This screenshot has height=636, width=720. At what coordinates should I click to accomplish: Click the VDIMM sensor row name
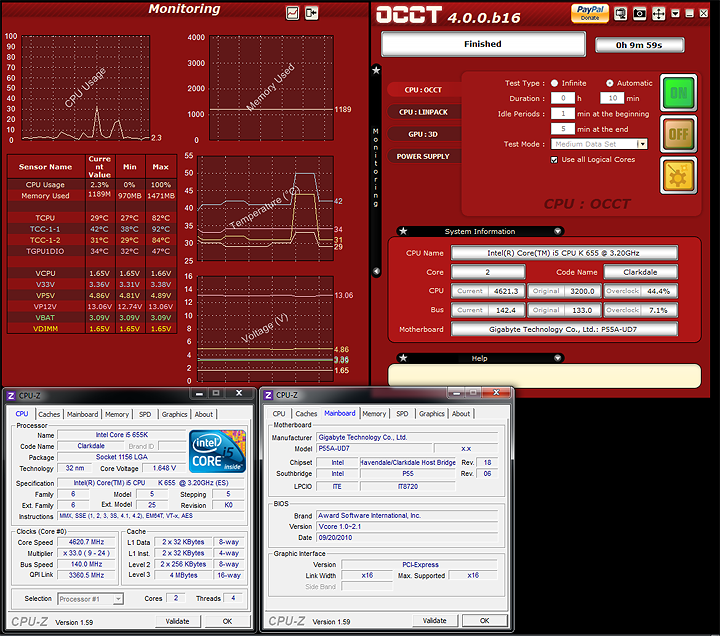[45, 329]
